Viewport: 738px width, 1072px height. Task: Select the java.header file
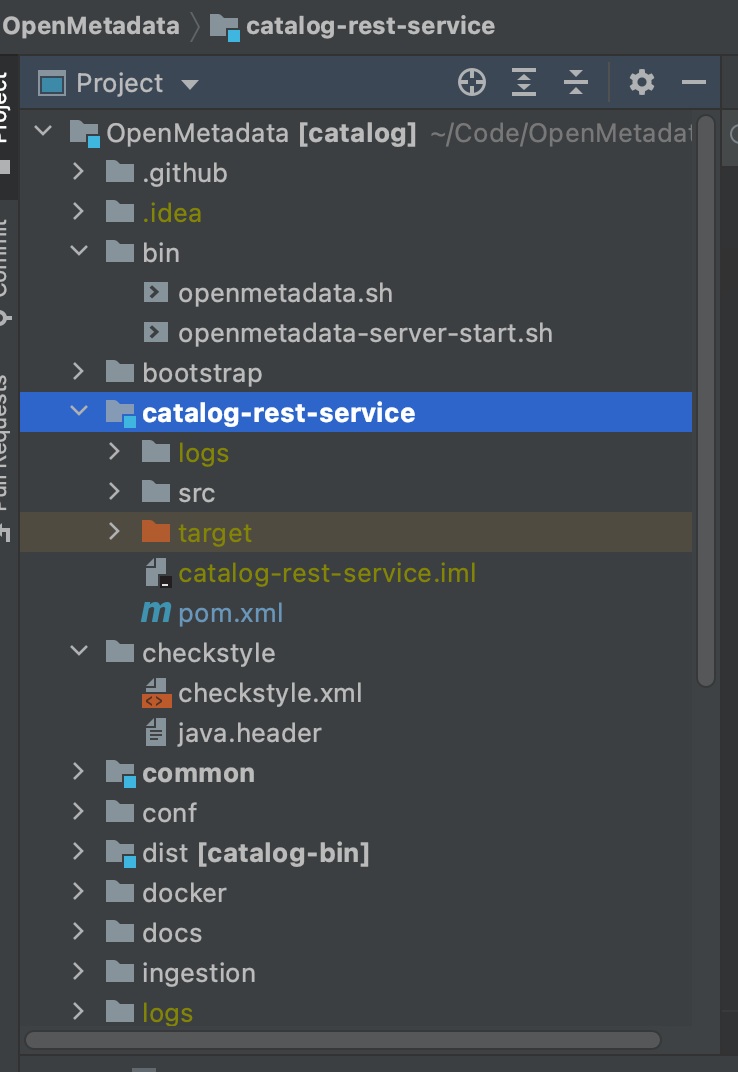click(x=249, y=733)
